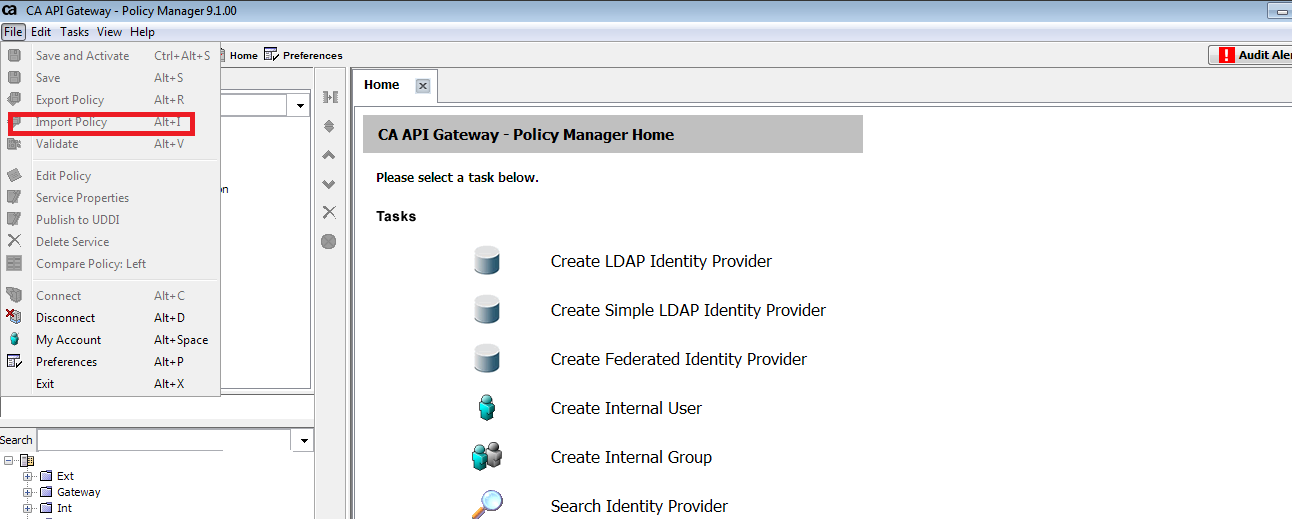The image size is (1292, 519).
Task: Choose Exit from the File menu
Action: pyautogui.click(x=110, y=384)
